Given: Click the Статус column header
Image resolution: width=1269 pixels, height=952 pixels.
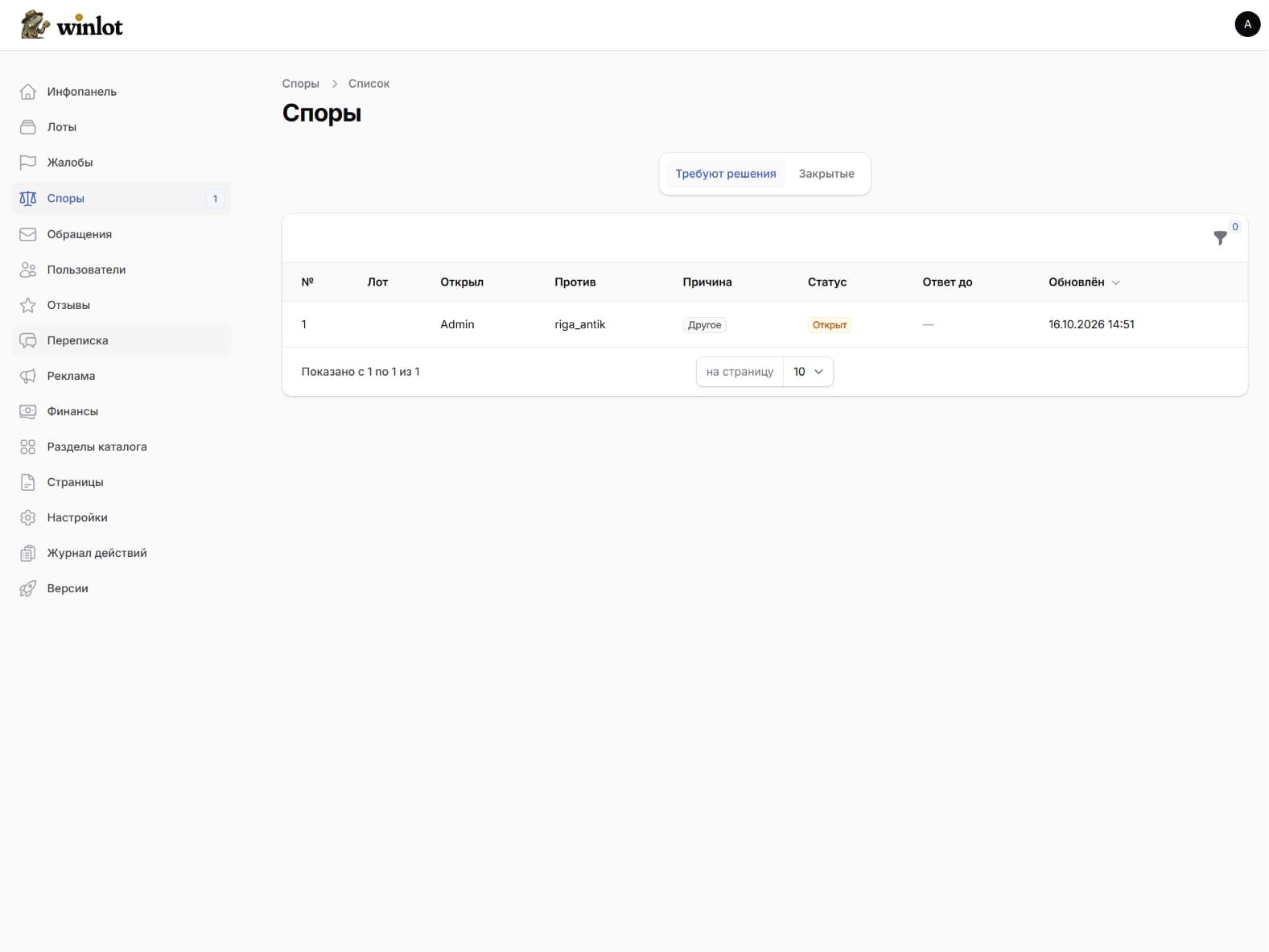Looking at the screenshot, I should 827,282.
